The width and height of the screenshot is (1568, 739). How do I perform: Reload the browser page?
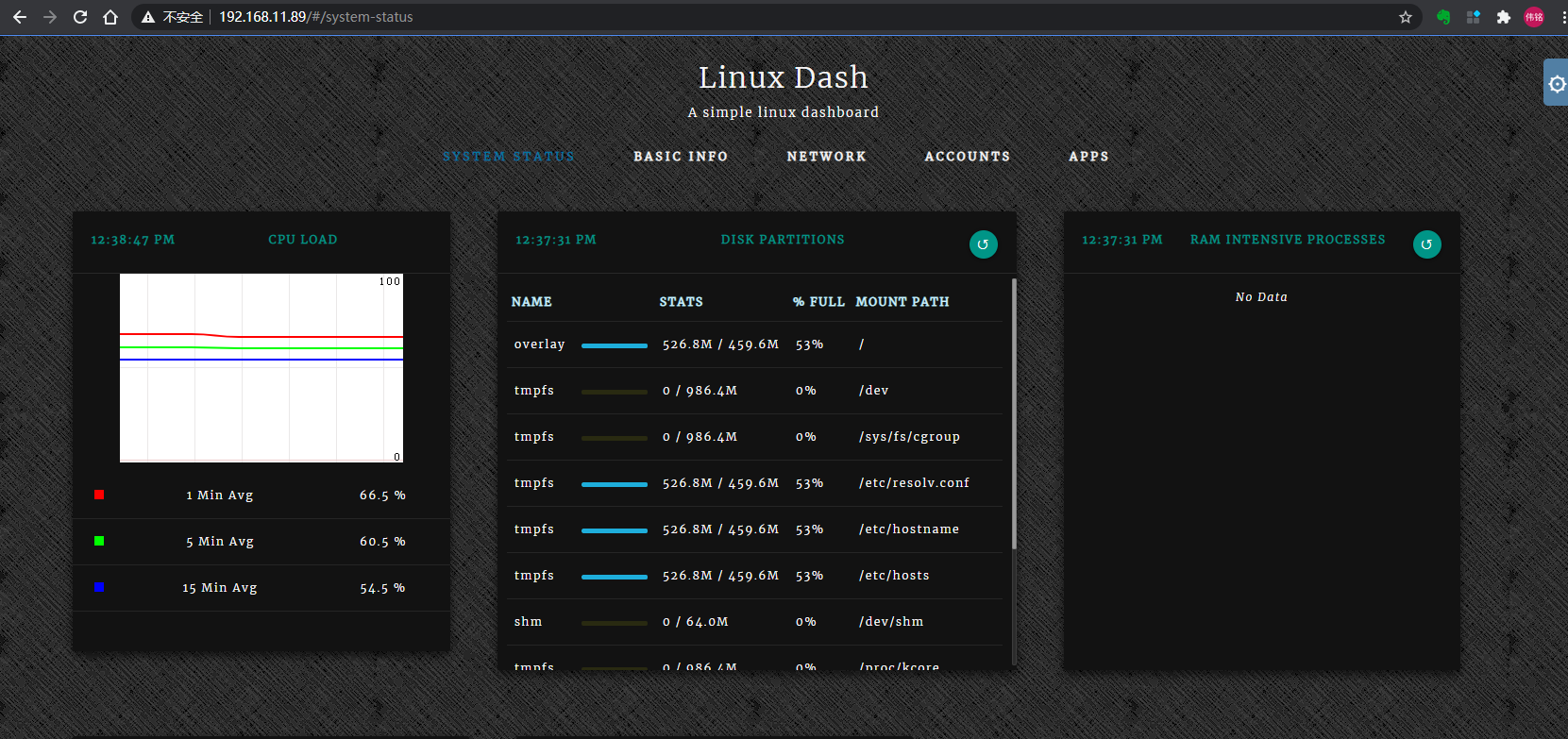(80, 17)
